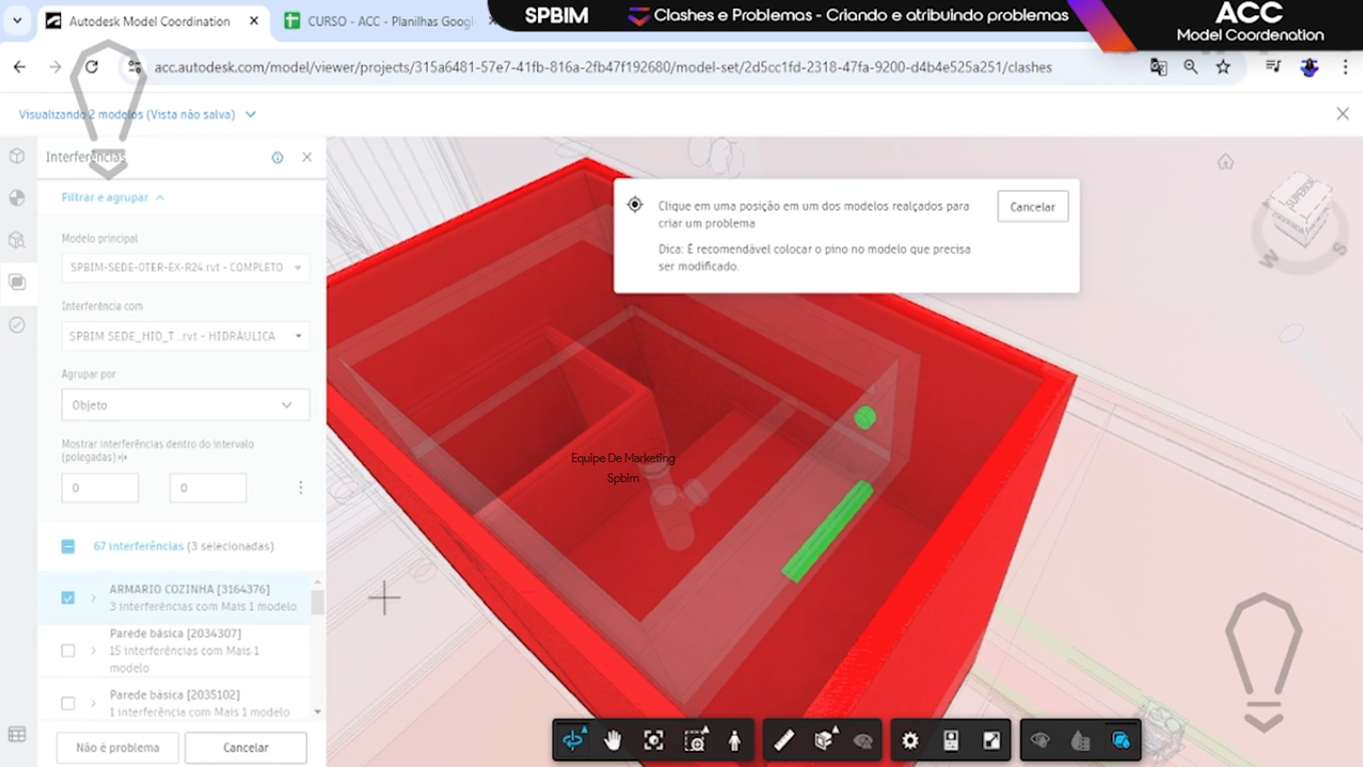Check the Parede básica [2035102] checkbox
Viewport: 1363px width, 767px height.
(x=68, y=703)
